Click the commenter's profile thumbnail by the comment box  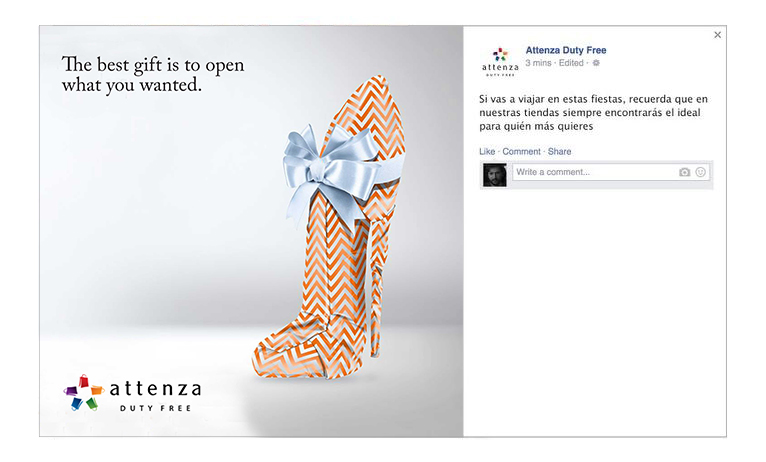pyautogui.click(x=494, y=174)
